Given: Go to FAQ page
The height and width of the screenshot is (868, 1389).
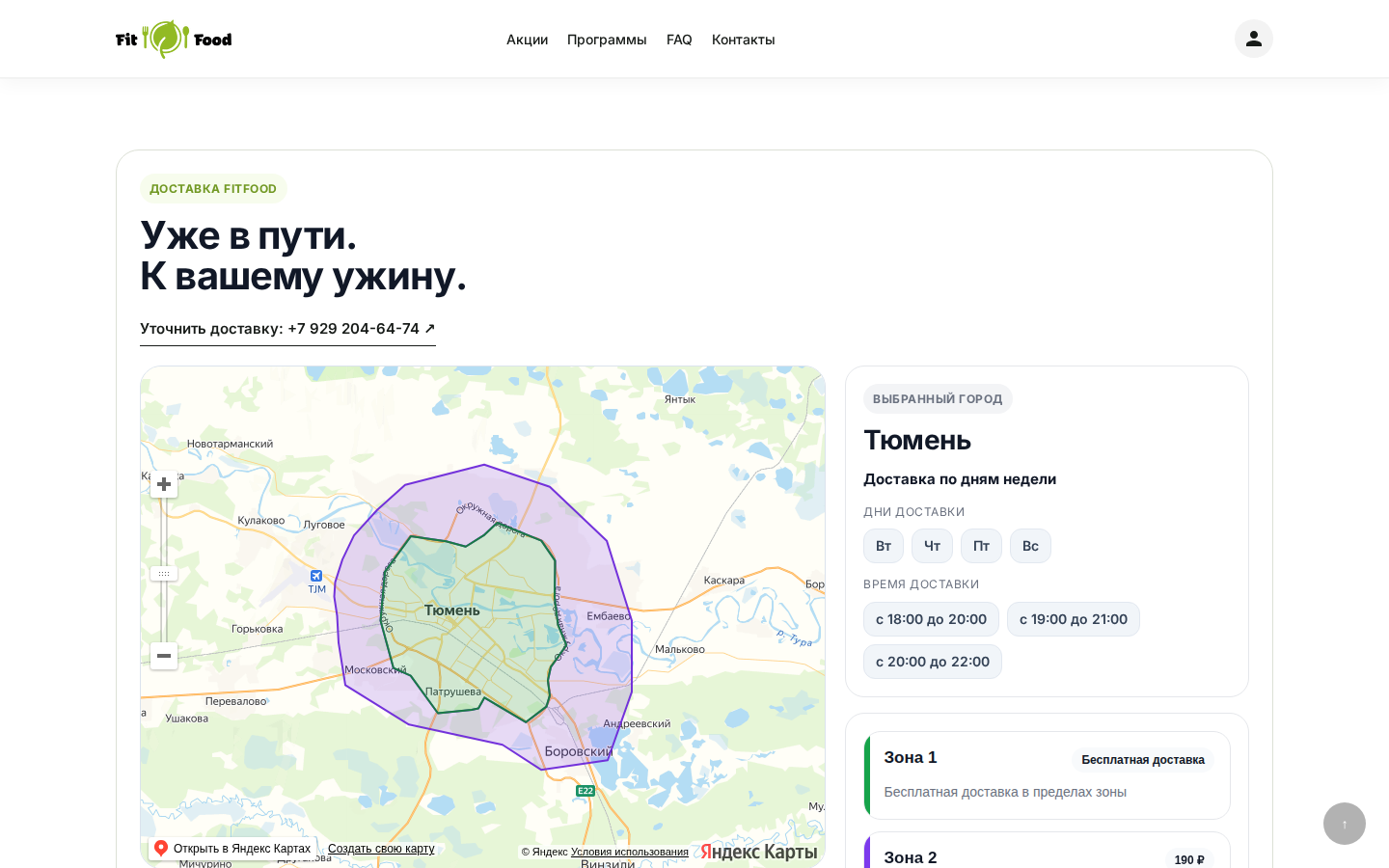Looking at the screenshot, I should (x=679, y=40).
